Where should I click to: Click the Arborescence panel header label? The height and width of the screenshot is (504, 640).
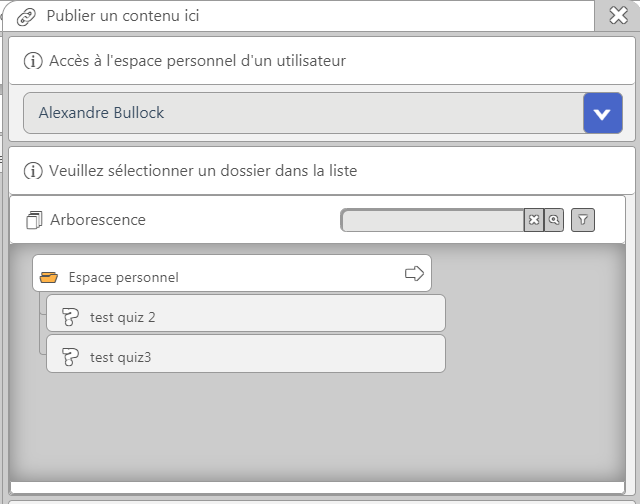click(x=98, y=220)
